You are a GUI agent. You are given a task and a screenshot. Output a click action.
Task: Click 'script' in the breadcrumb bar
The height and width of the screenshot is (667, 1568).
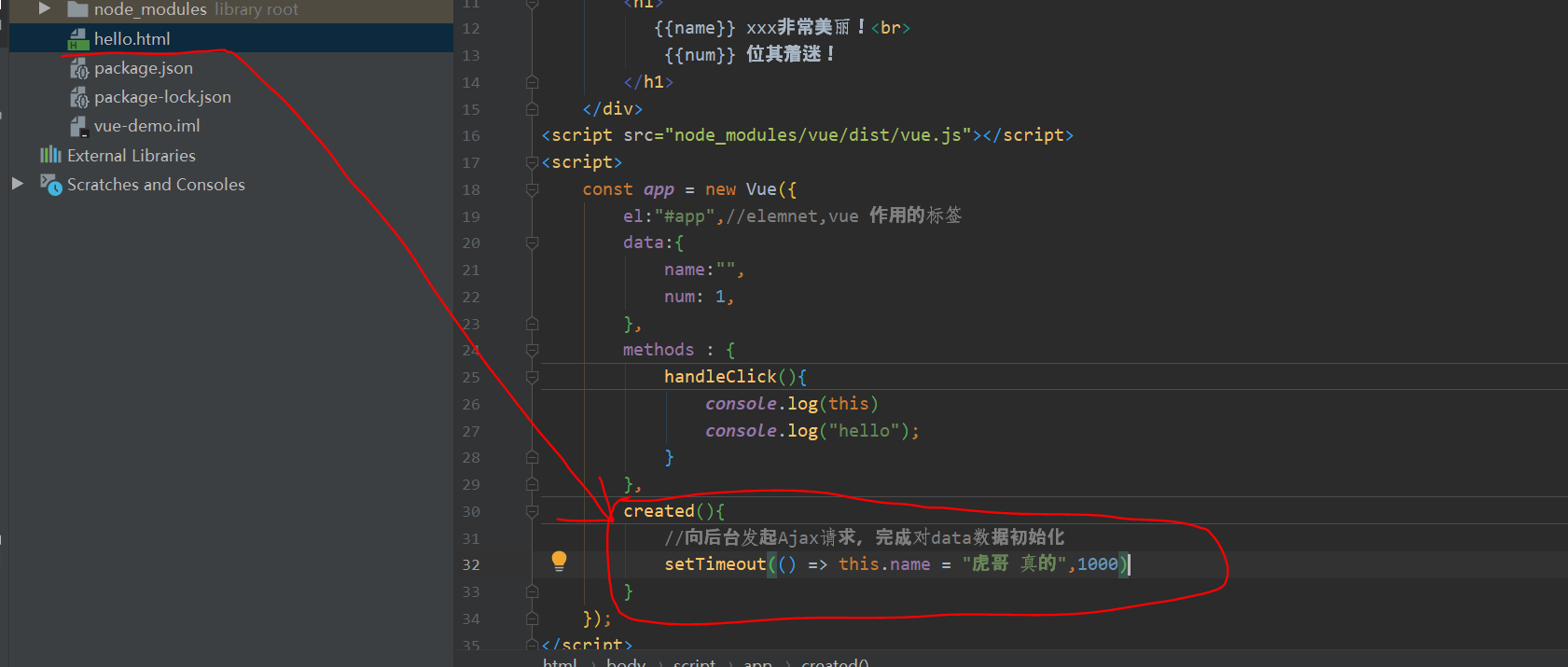pos(694,662)
